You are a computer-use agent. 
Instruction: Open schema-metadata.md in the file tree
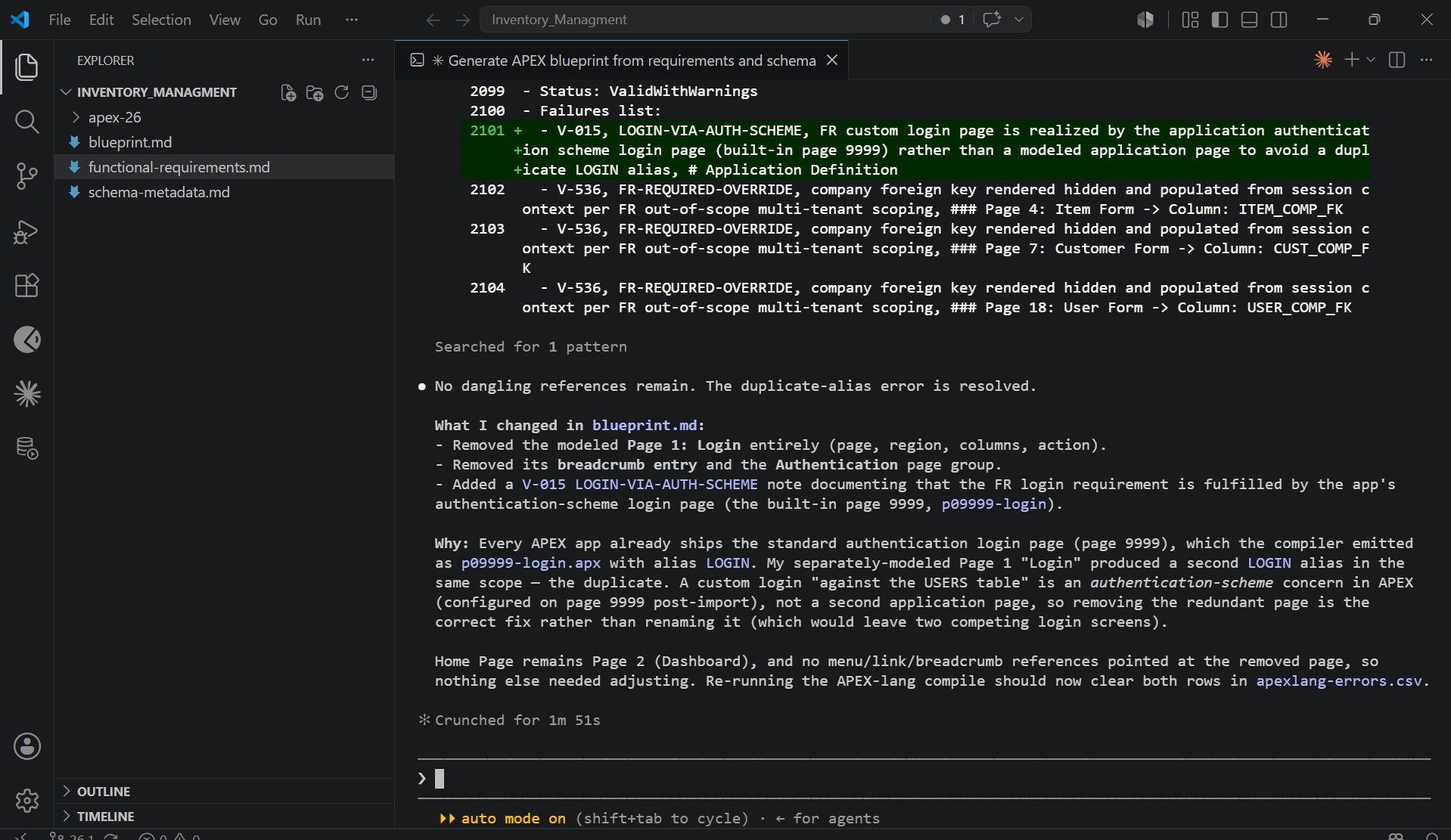[159, 192]
